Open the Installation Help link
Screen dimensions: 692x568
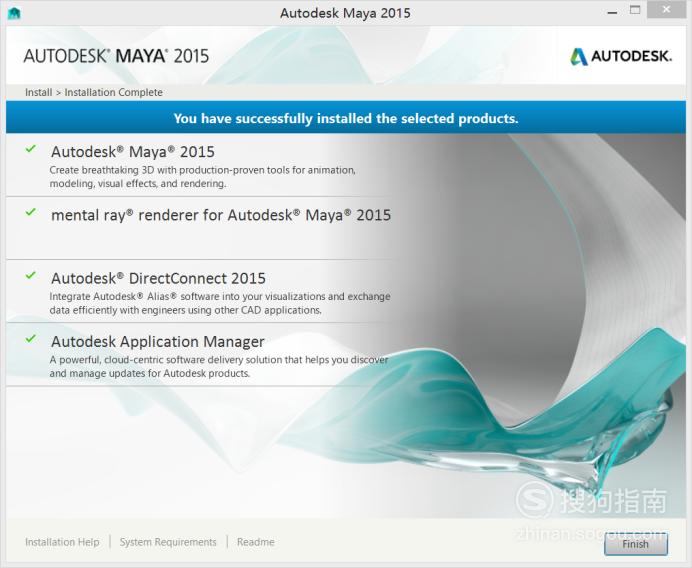coord(62,542)
